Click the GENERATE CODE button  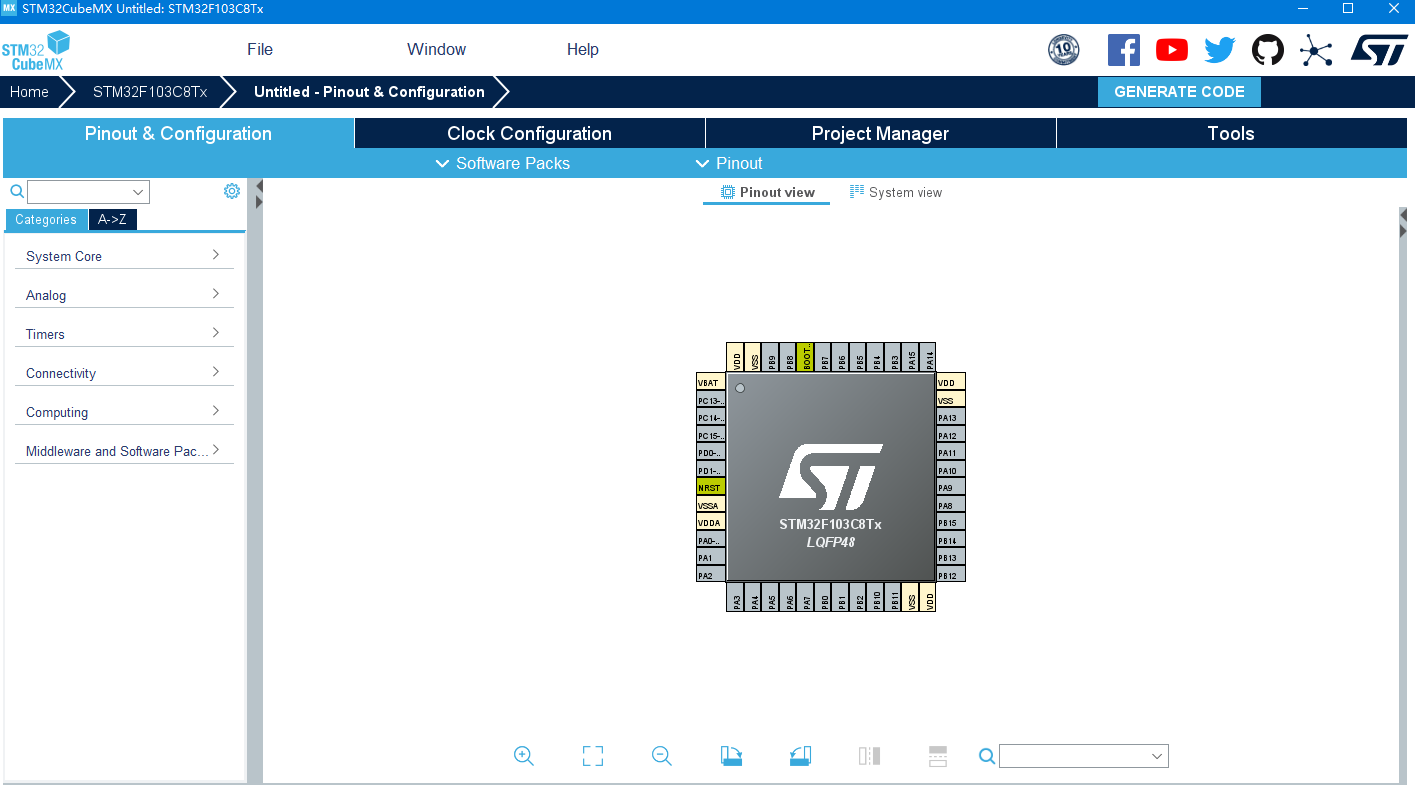click(1179, 92)
